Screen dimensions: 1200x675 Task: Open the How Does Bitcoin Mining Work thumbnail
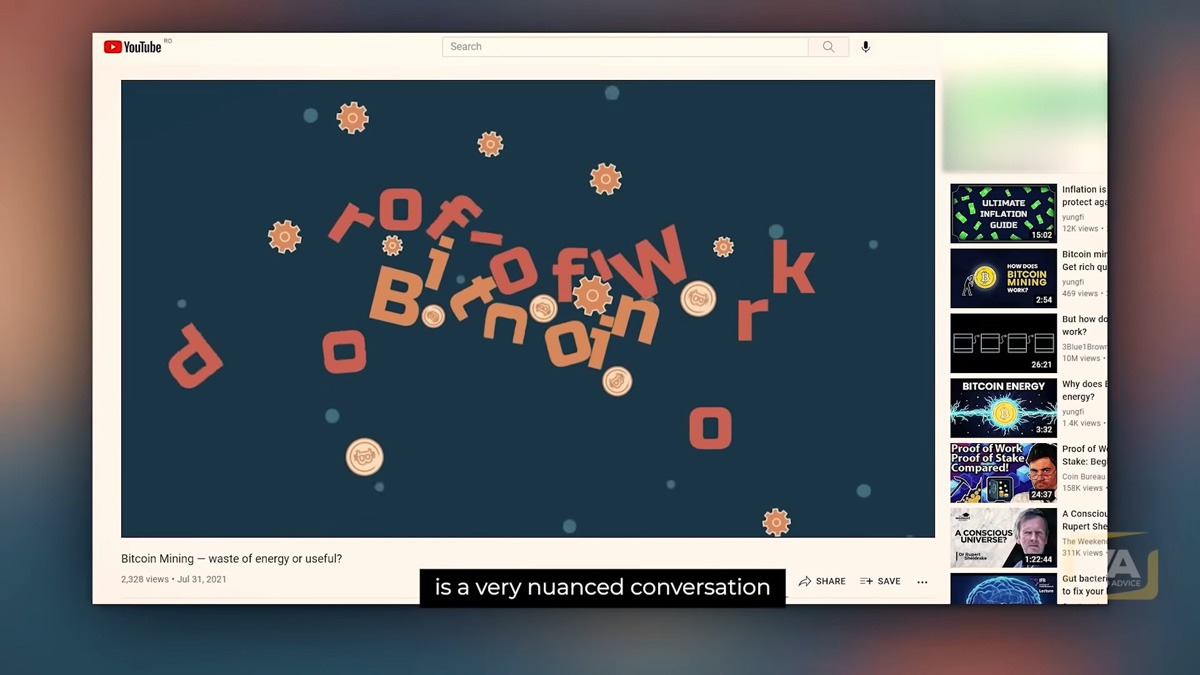tap(1003, 278)
